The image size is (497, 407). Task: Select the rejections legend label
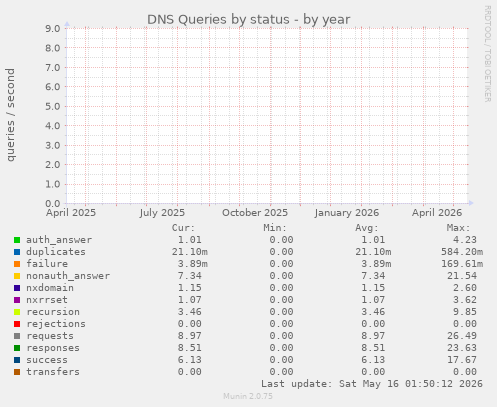(56, 324)
